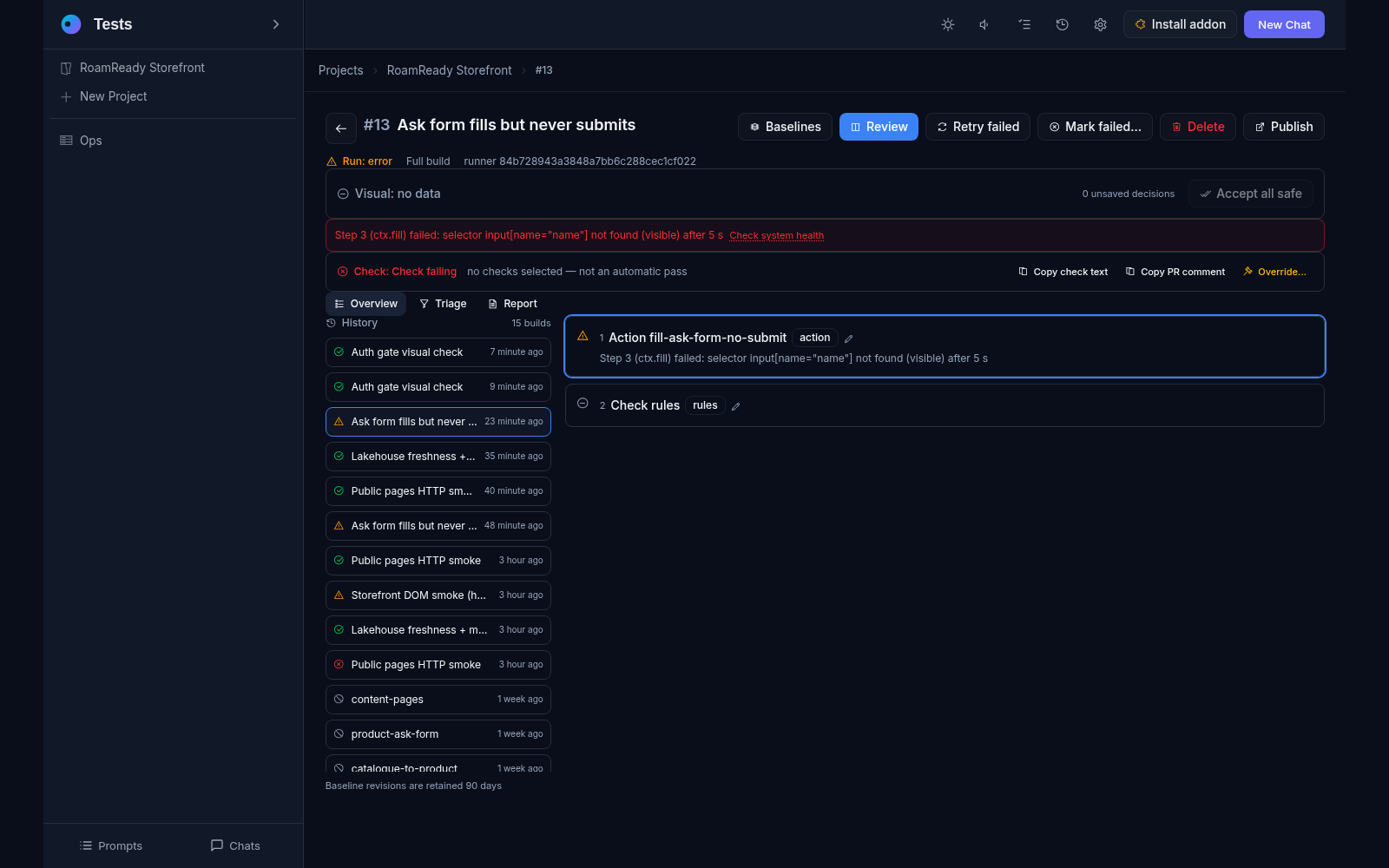Click the Projects breadcrumb link
1389x868 pixels.
(x=340, y=70)
